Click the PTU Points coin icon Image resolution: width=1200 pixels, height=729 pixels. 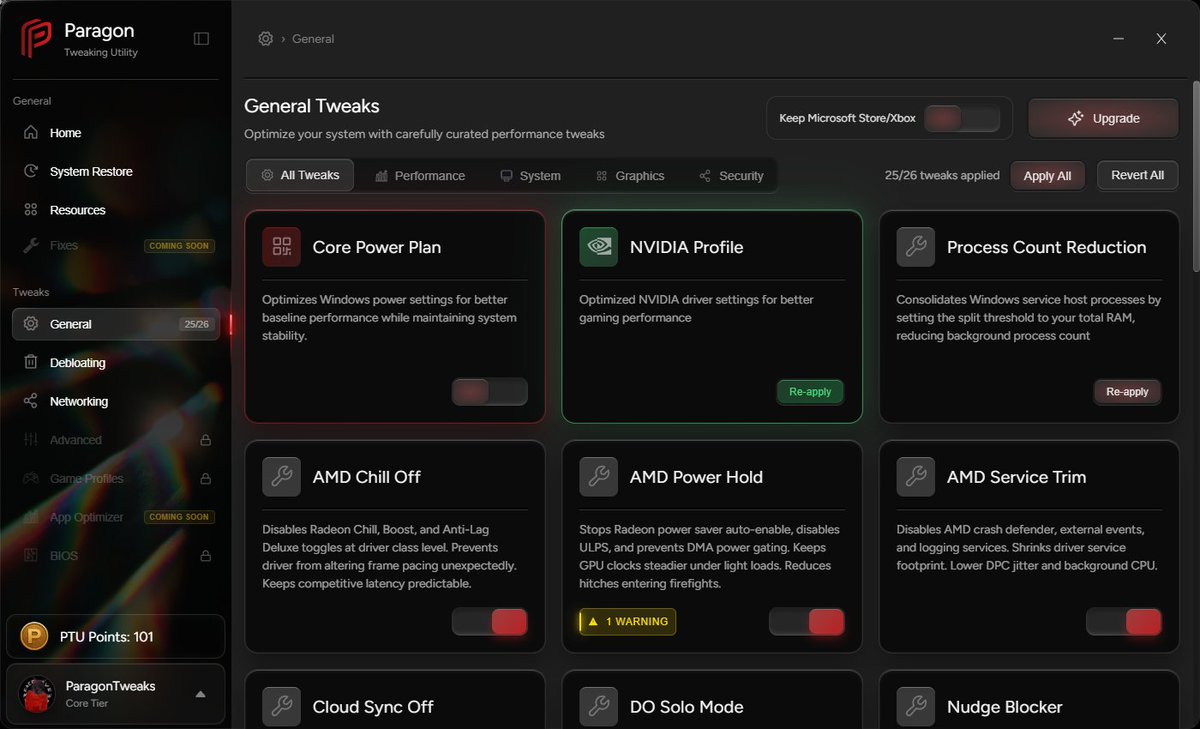point(35,637)
